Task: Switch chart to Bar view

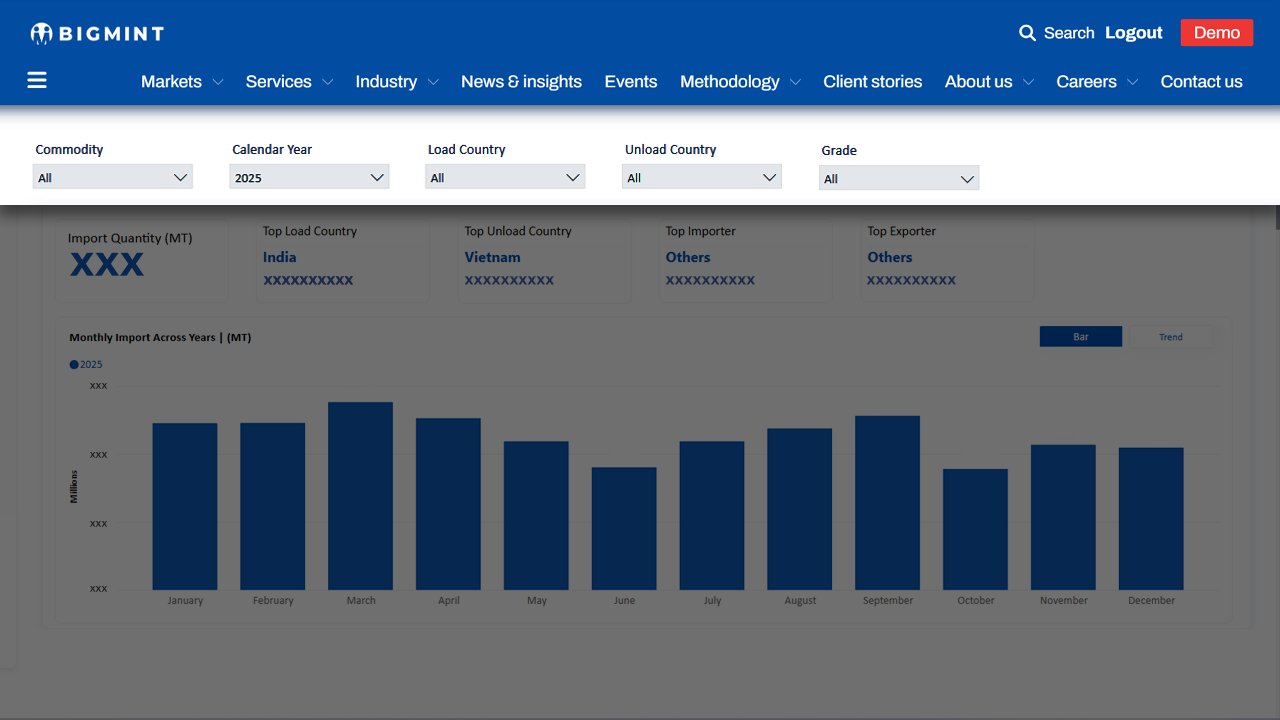Action: 1080,337
